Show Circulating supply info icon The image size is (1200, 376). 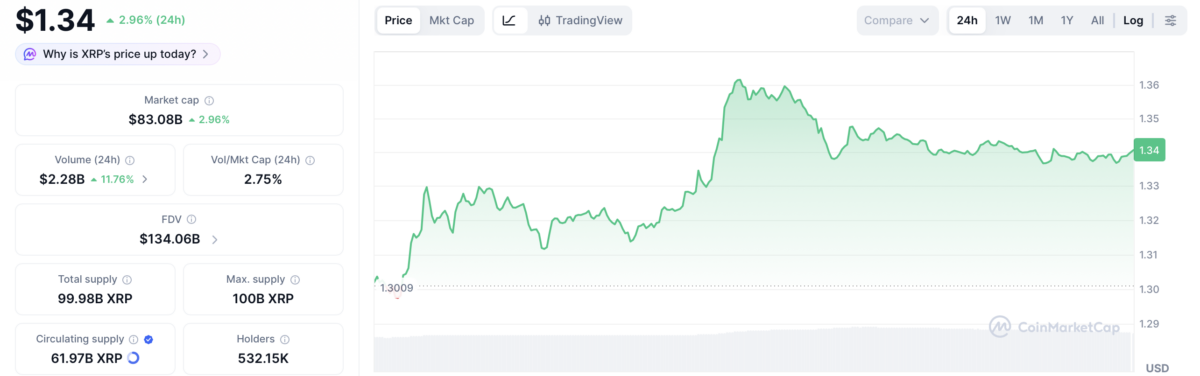pyautogui.click(x=134, y=339)
